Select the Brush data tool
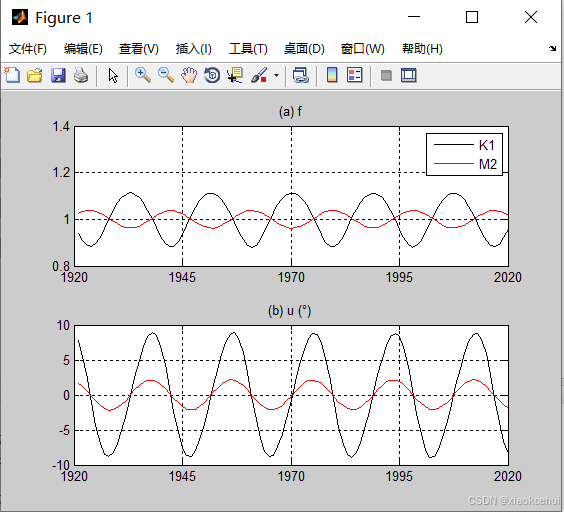This screenshot has height=512, width=564. [x=259, y=76]
